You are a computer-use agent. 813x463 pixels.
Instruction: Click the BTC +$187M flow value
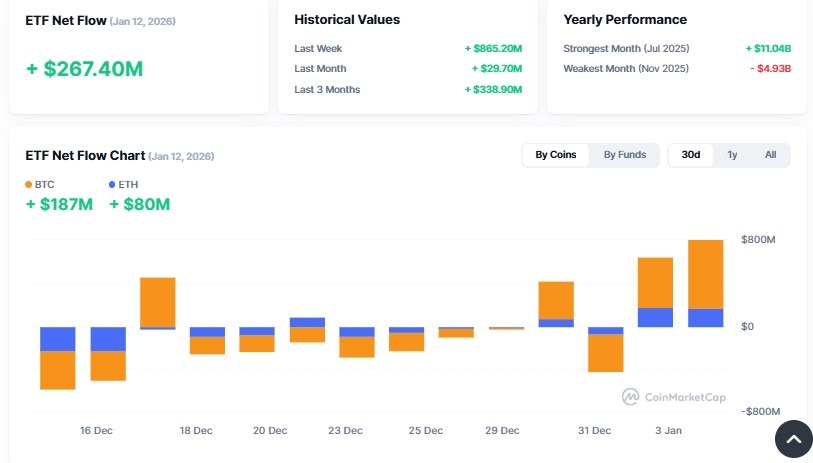coord(59,205)
